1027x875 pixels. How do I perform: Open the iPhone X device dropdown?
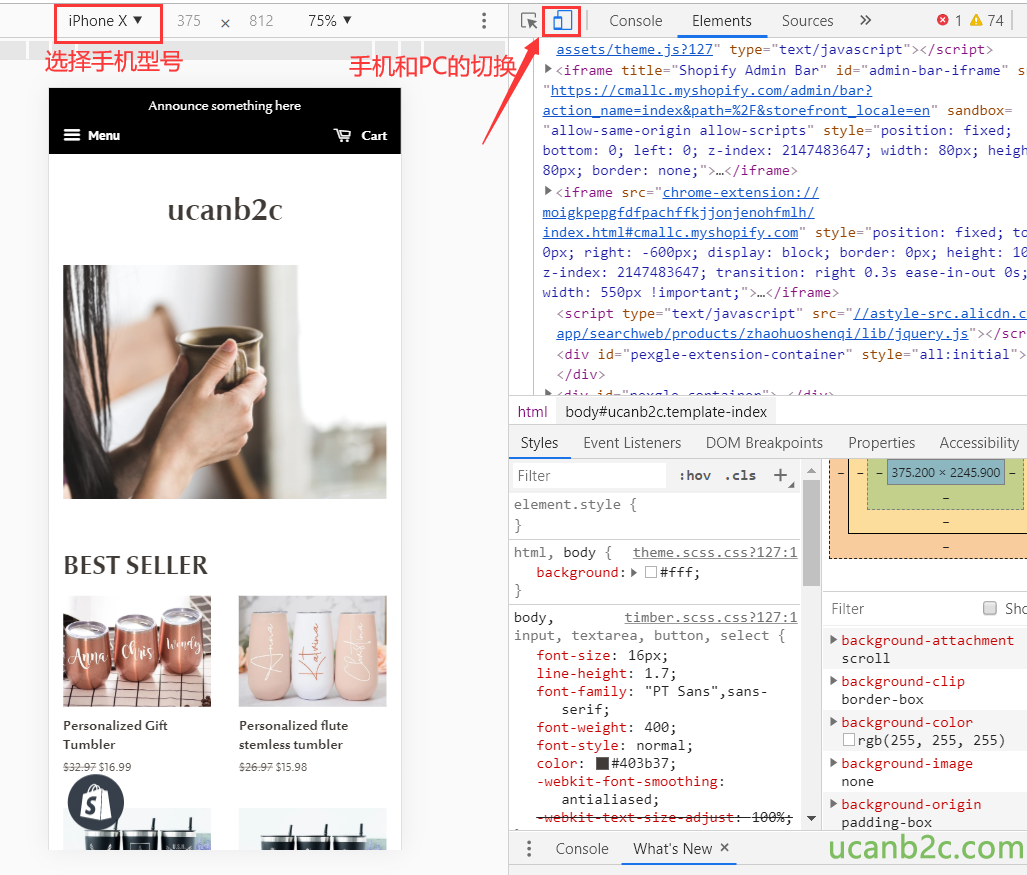coord(105,21)
